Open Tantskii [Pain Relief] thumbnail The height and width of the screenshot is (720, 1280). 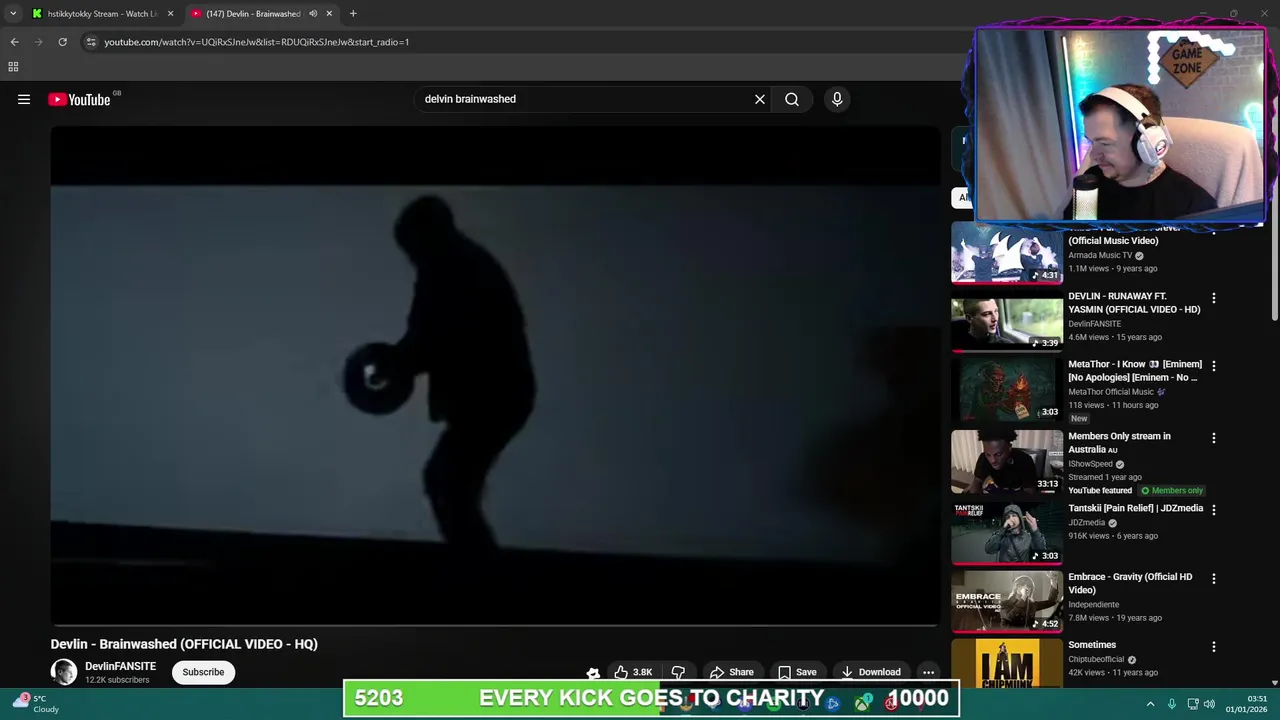[x=1007, y=533]
